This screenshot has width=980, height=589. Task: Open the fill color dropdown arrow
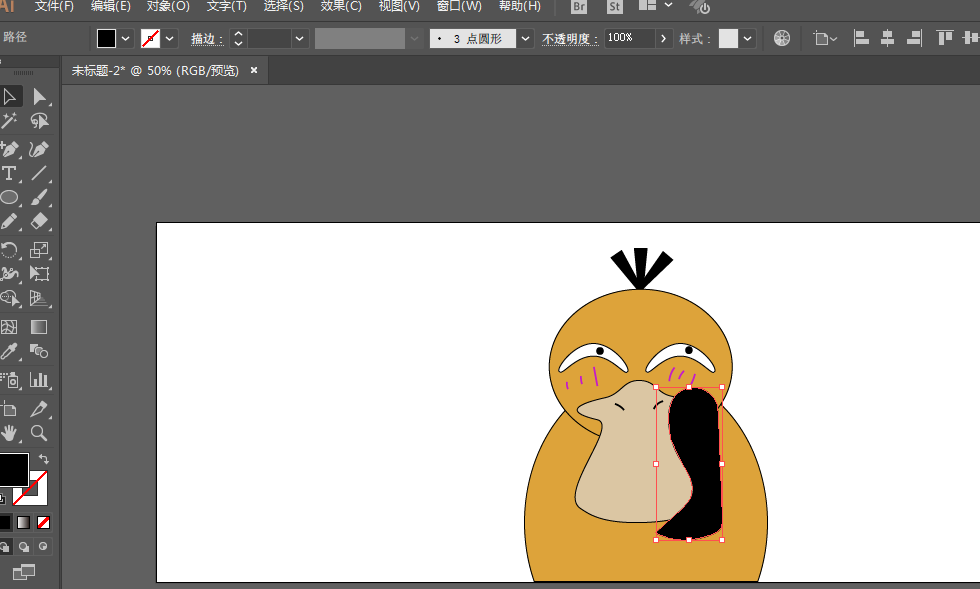[126, 39]
